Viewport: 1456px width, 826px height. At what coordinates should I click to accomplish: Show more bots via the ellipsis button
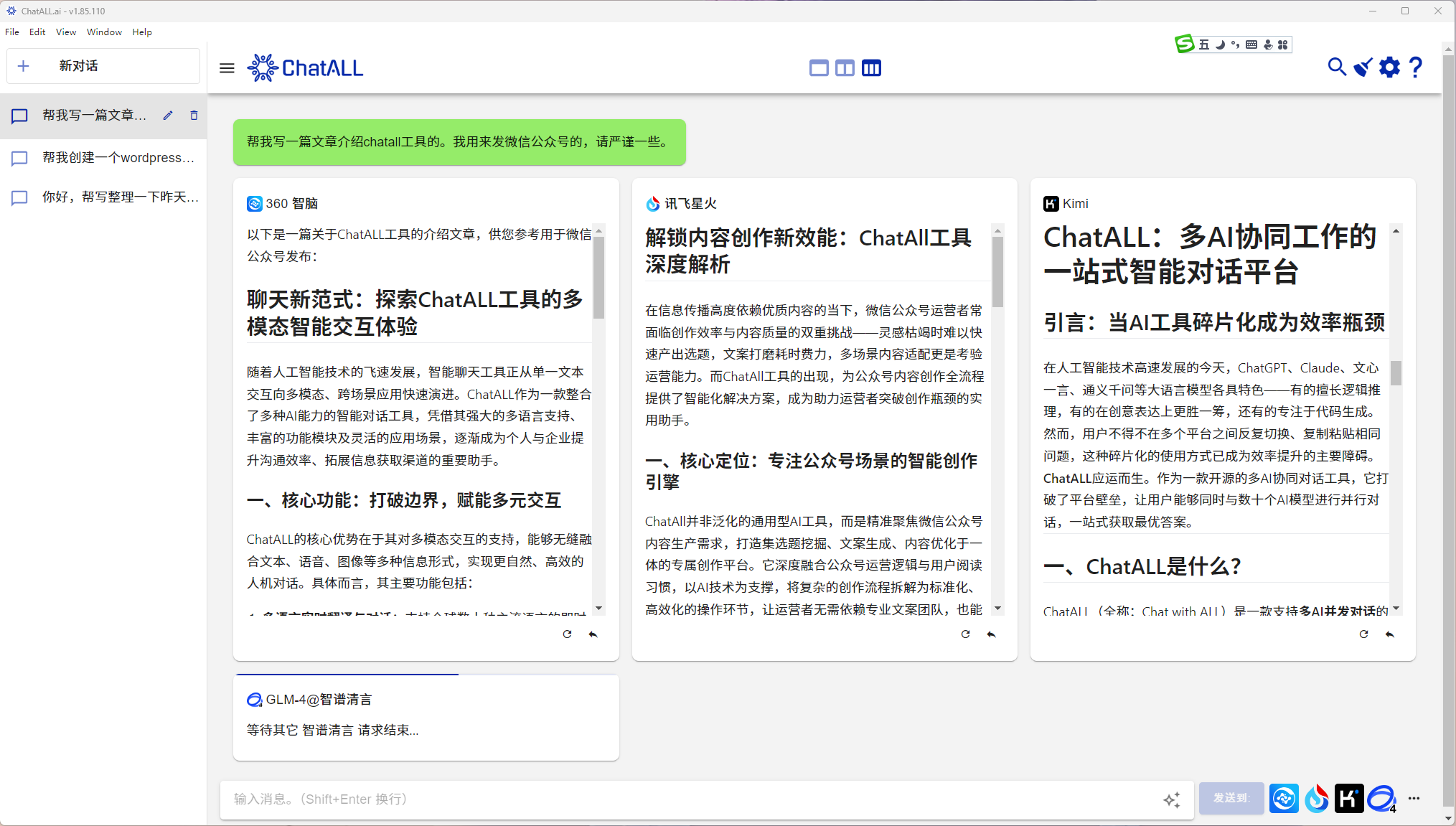(x=1414, y=798)
